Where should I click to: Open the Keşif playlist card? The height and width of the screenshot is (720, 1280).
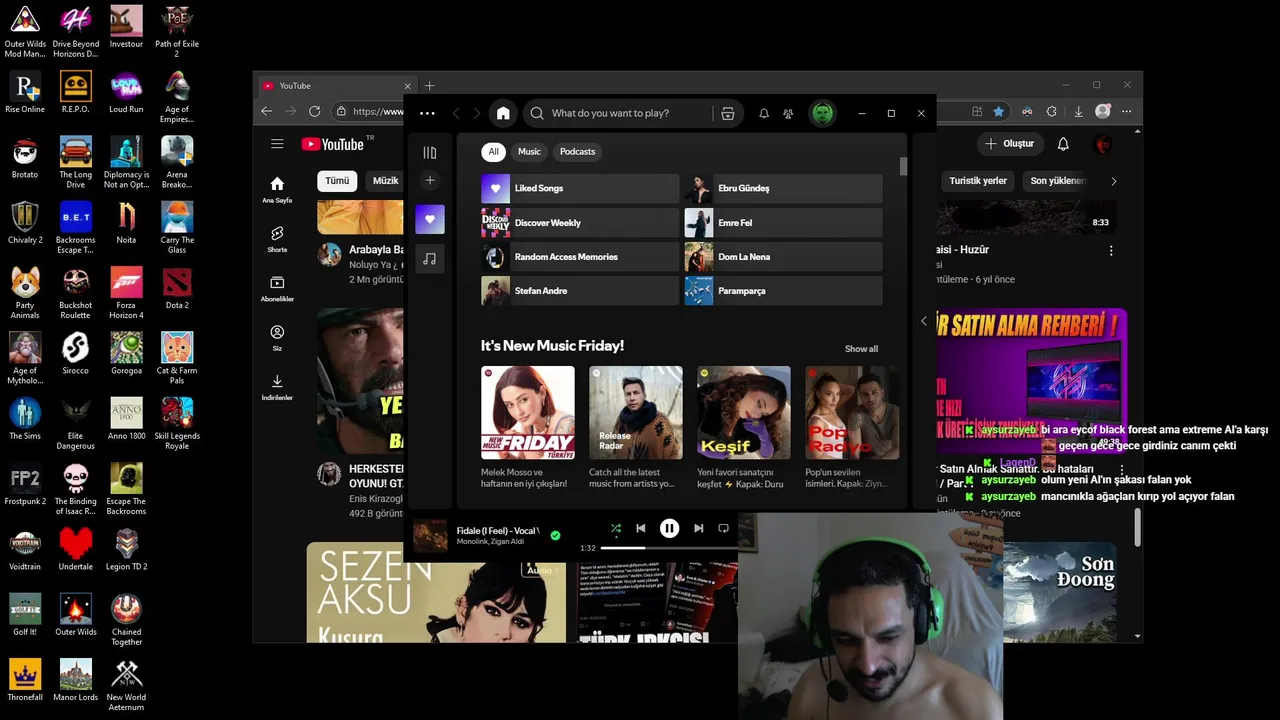[744, 428]
